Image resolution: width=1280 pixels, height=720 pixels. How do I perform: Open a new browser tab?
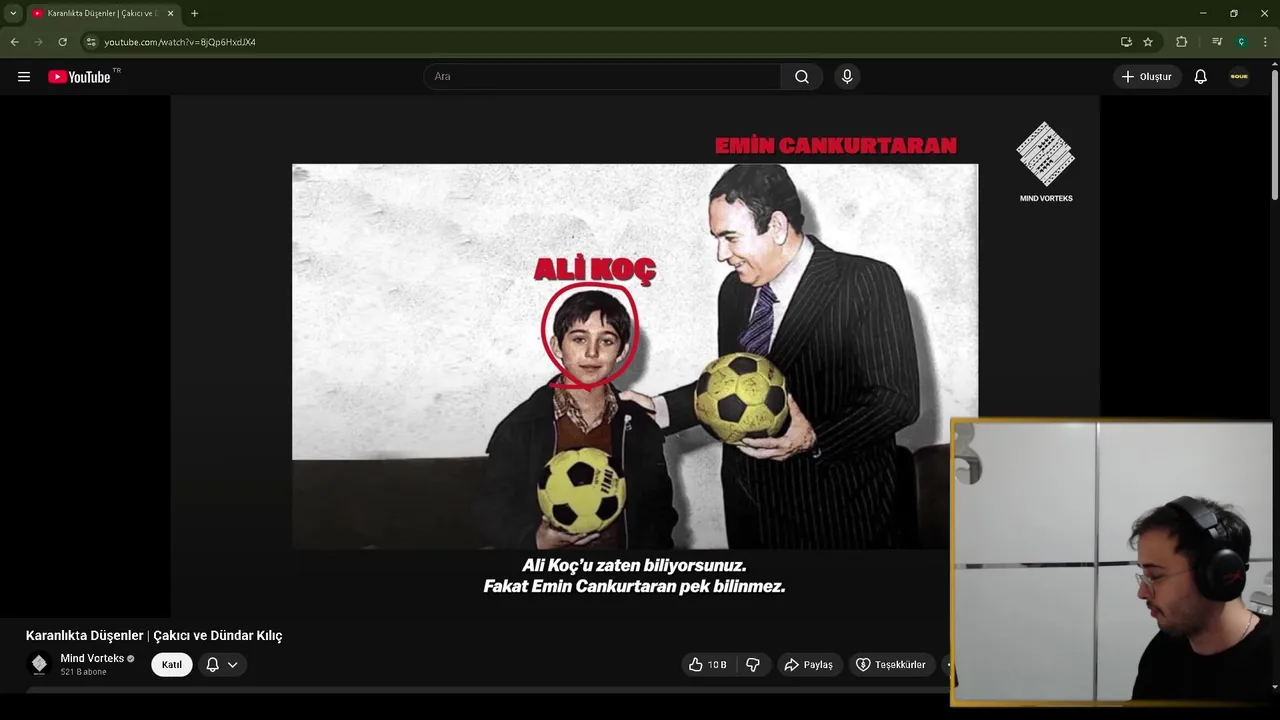click(194, 13)
